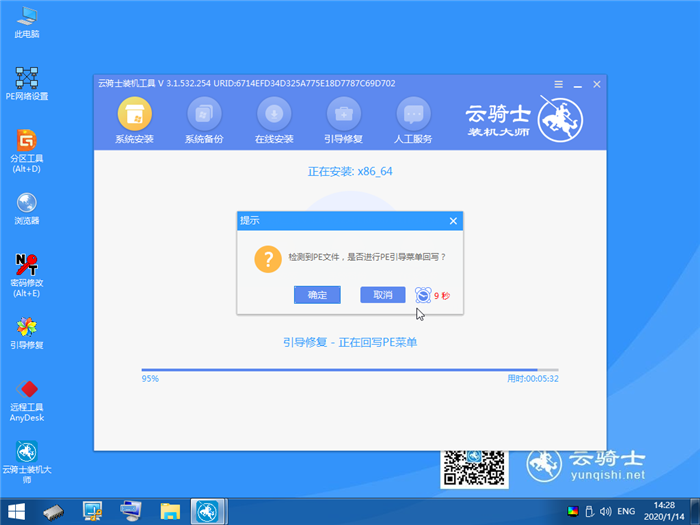This screenshot has height=525, width=700.
Task: Click 引导修复 - 正在回写PE菜单 status text
Action: pyautogui.click(x=350, y=342)
